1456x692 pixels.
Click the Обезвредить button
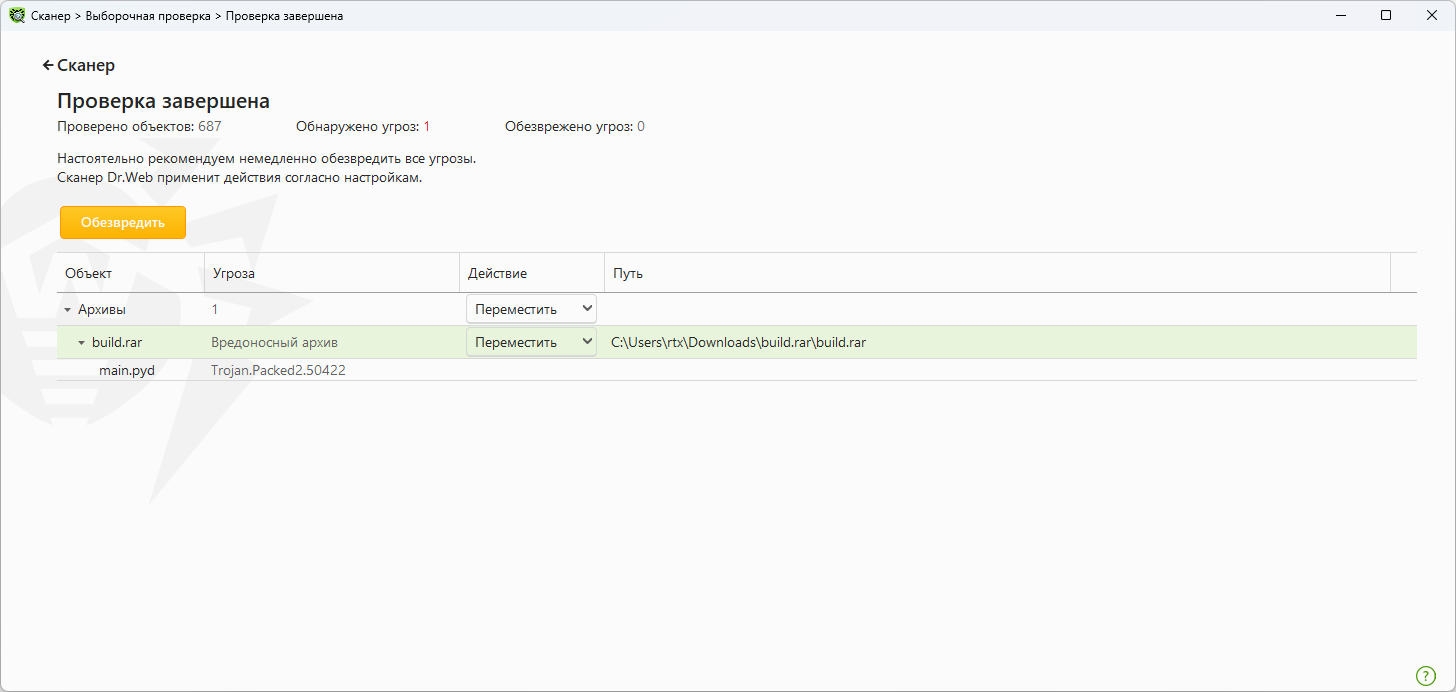[x=123, y=222]
